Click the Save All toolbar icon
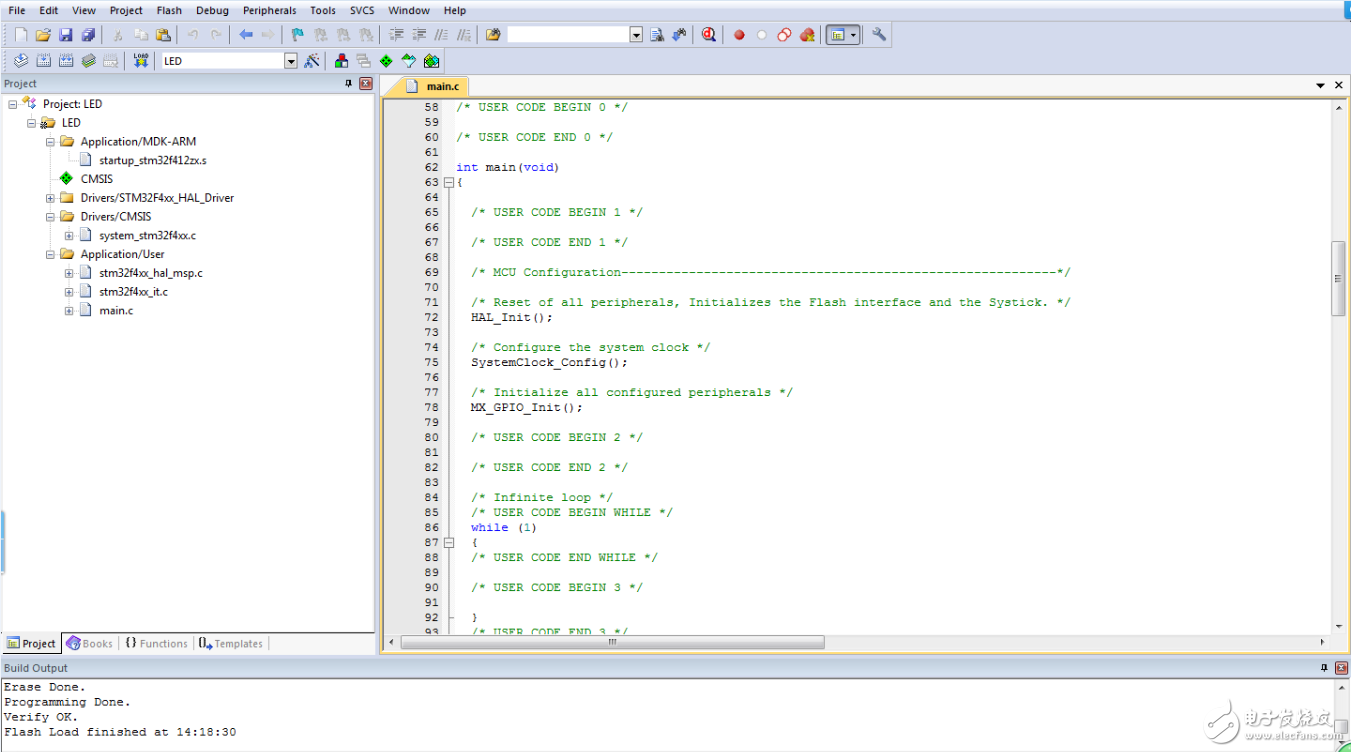 [88, 35]
